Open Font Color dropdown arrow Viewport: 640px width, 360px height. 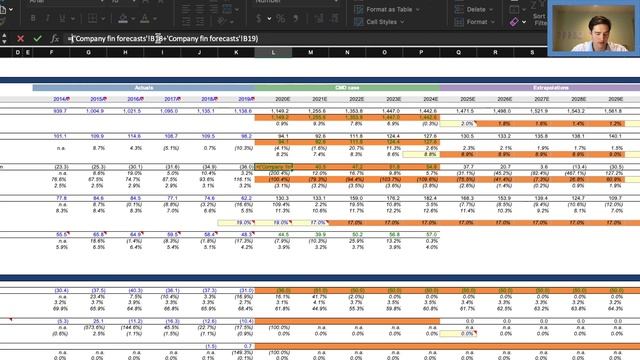tap(155, 19)
